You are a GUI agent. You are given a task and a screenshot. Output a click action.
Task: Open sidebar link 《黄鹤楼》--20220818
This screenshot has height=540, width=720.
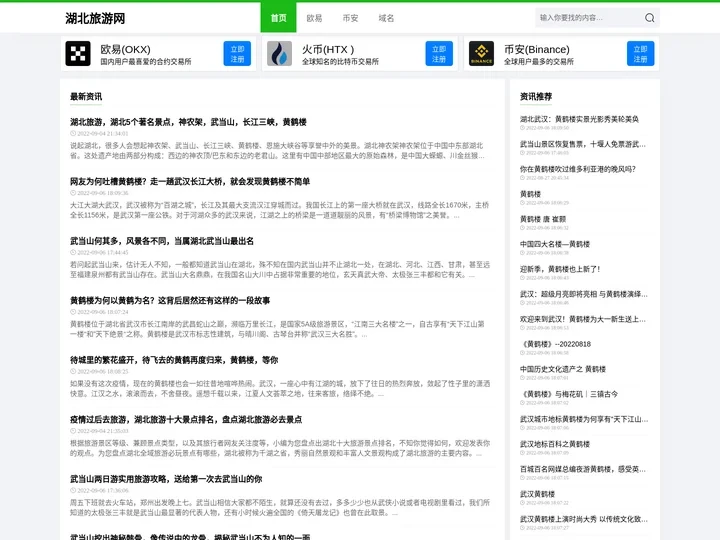(555, 344)
